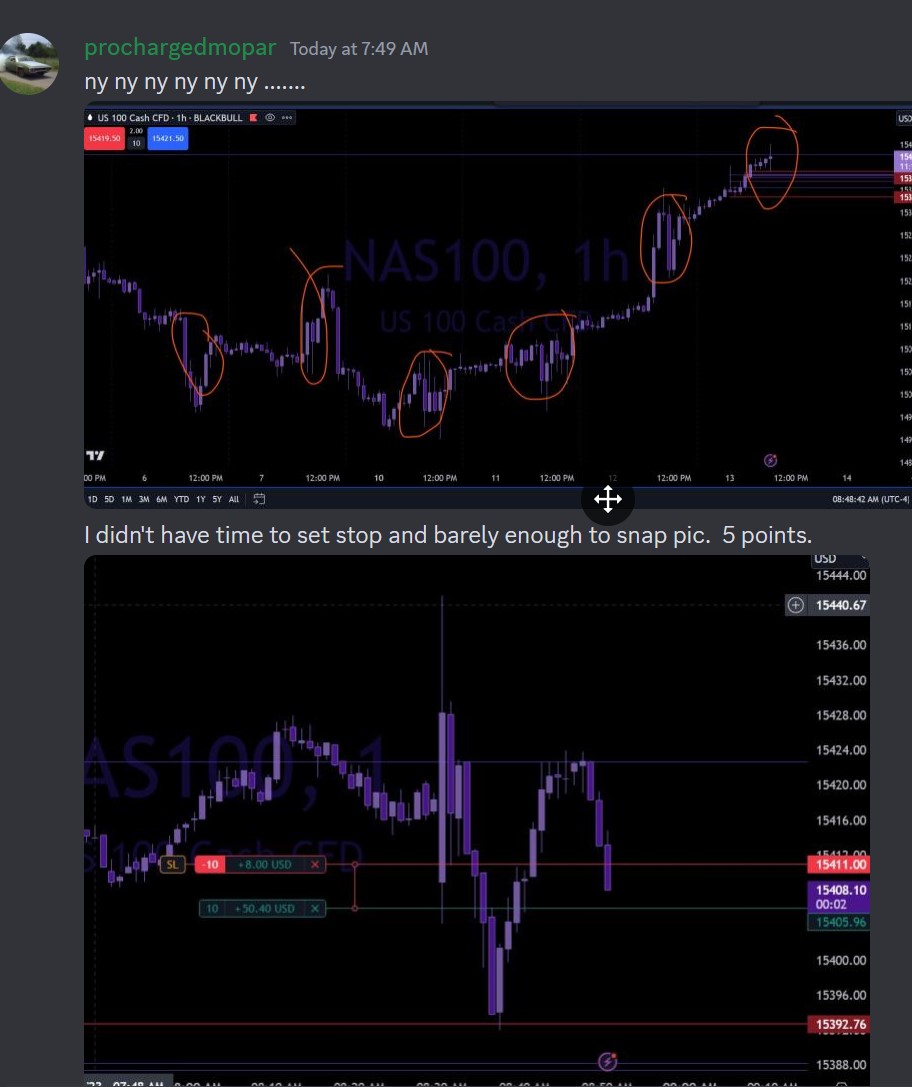The height and width of the screenshot is (1087, 912).
Task: Click the TradingView logo on the top chart
Action: (96, 455)
